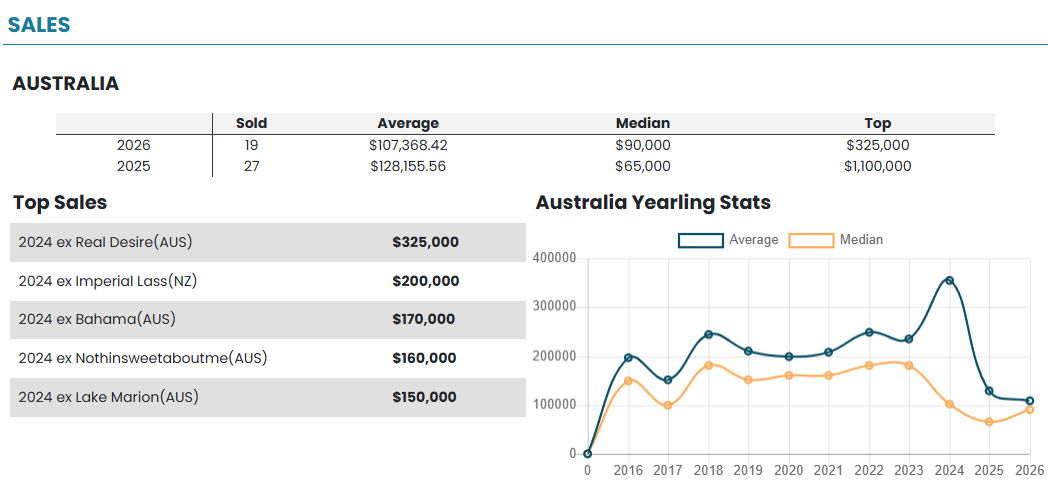Open the 2024 ex Real Desire(AUS) entry

[105, 242]
